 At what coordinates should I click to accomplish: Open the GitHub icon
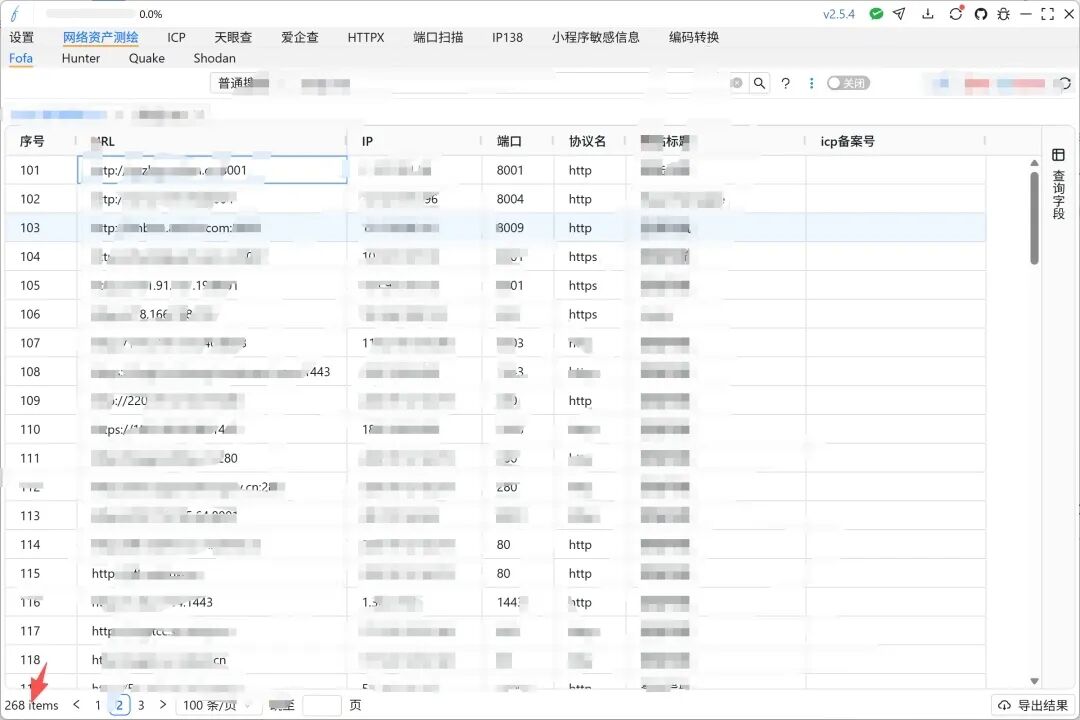pyautogui.click(x=981, y=14)
